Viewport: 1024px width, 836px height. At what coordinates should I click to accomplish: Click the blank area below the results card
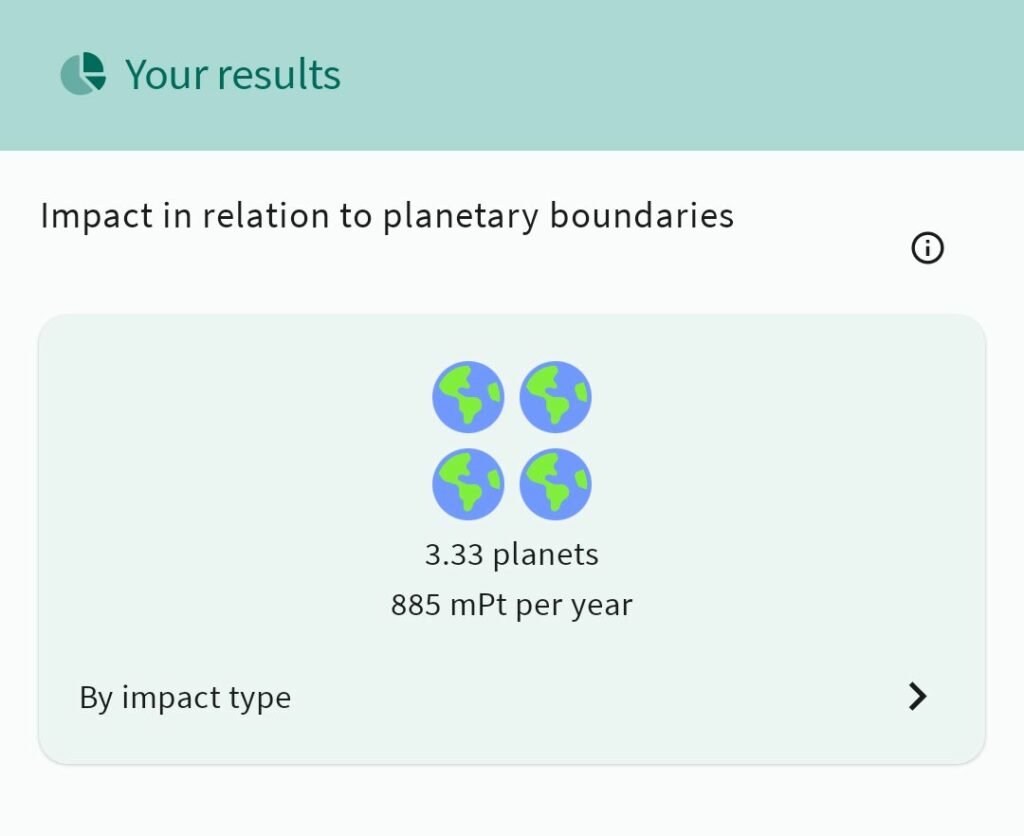(511, 802)
